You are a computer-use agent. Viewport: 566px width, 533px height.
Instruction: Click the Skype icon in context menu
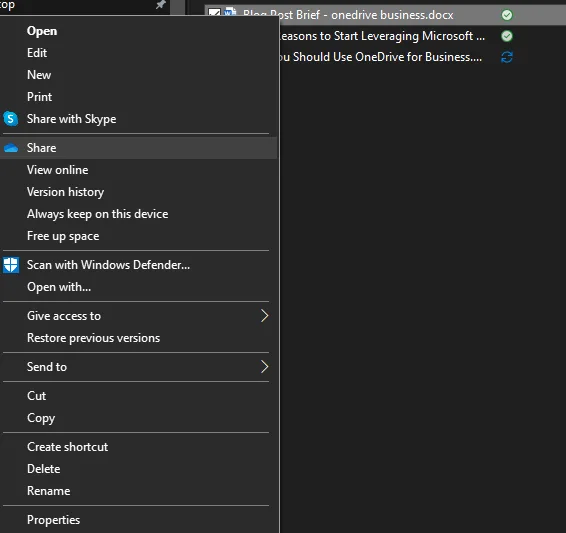11,119
